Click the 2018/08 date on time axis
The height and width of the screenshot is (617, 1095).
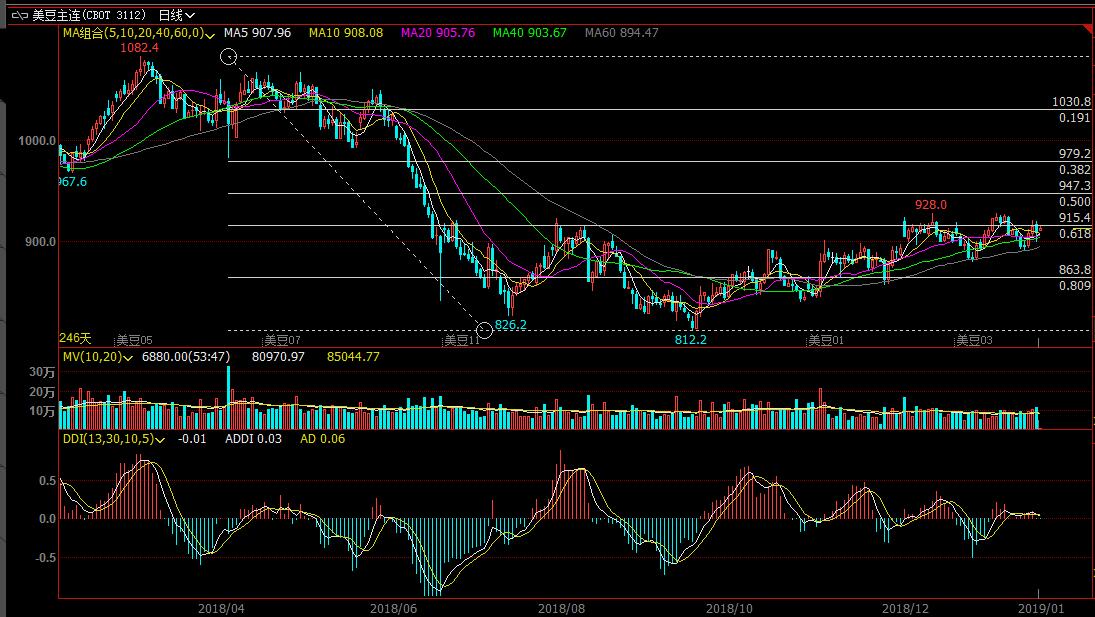tap(559, 607)
